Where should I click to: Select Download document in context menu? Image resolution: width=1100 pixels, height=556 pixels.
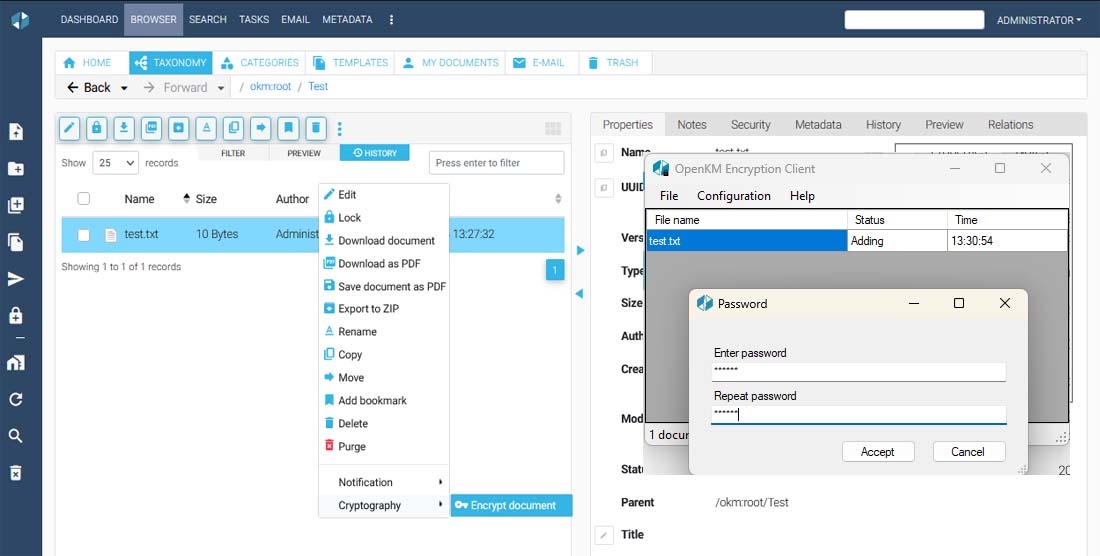(384, 240)
